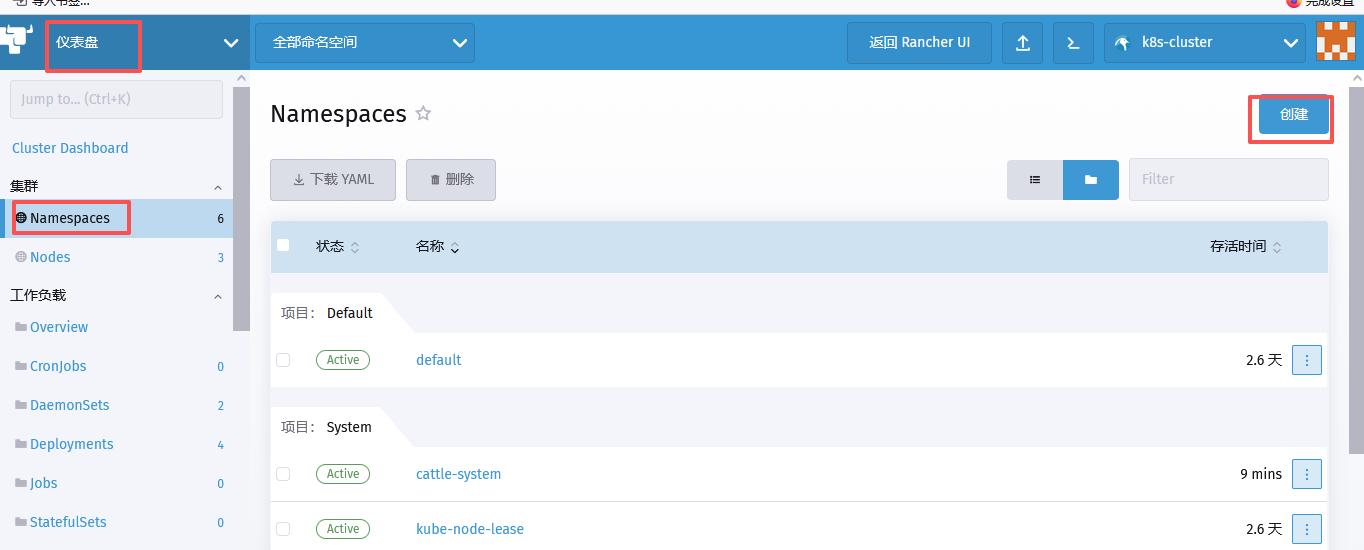Click the Active badge for default

343,360
